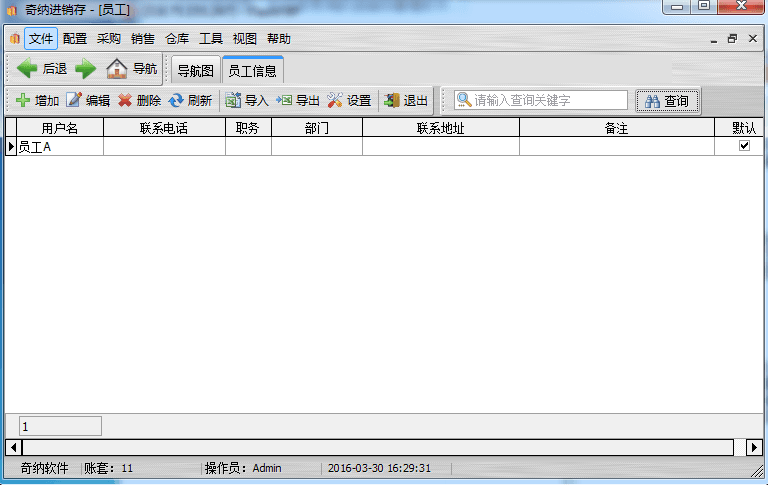Click the green Forward arrow icon
The height and width of the screenshot is (485, 768).
(86, 69)
